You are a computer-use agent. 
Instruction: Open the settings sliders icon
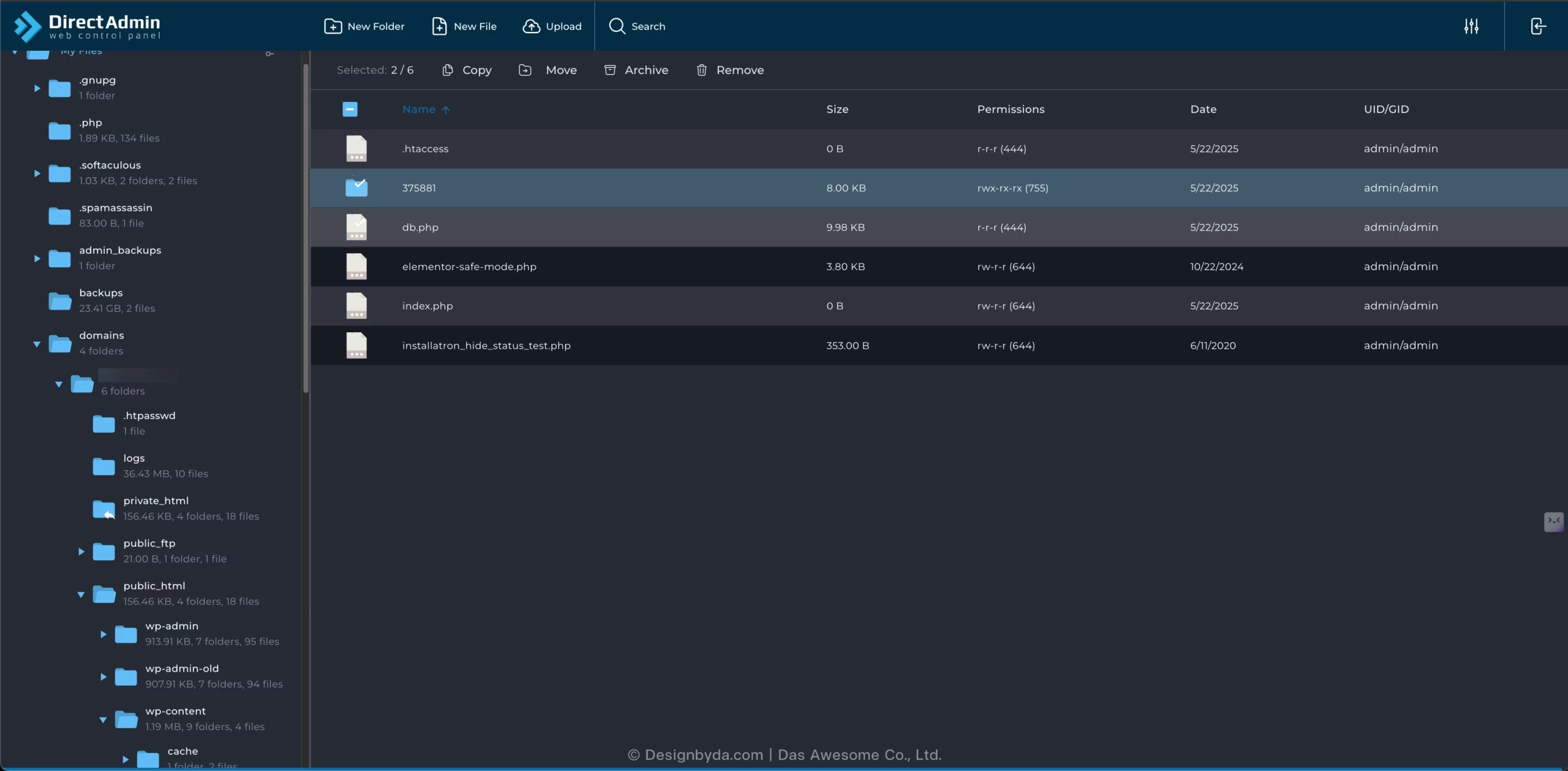pyautogui.click(x=1471, y=26)
